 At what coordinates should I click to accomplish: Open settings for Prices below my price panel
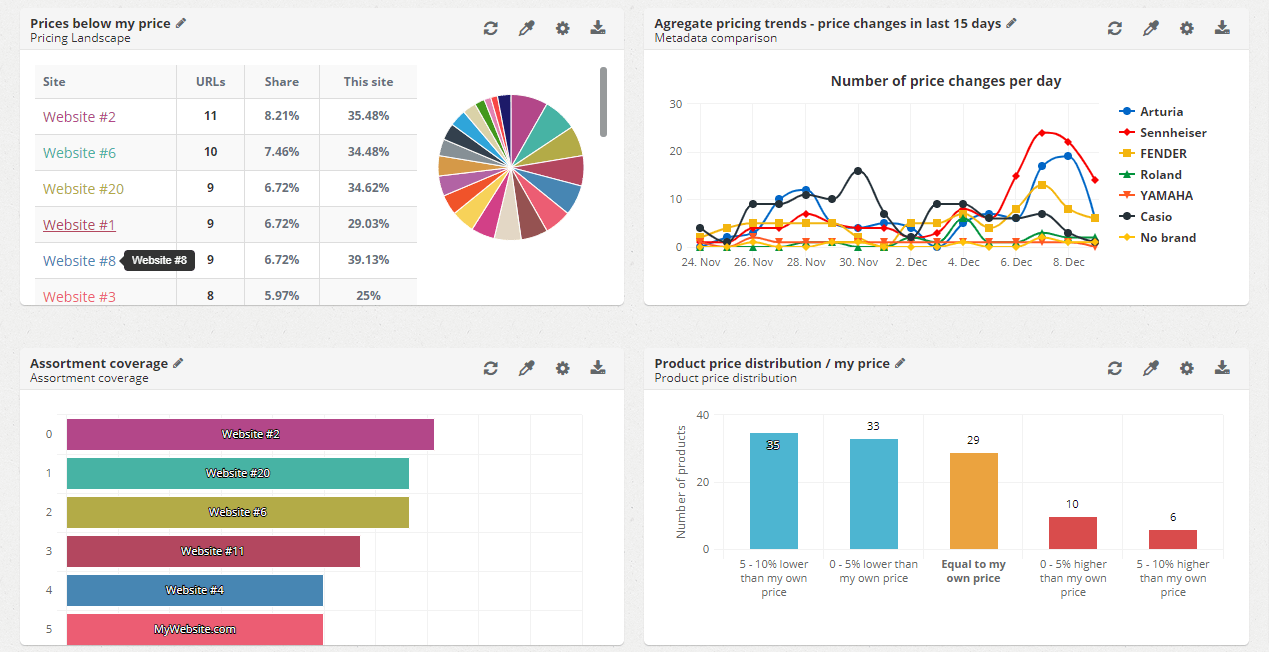pos(562,28)
